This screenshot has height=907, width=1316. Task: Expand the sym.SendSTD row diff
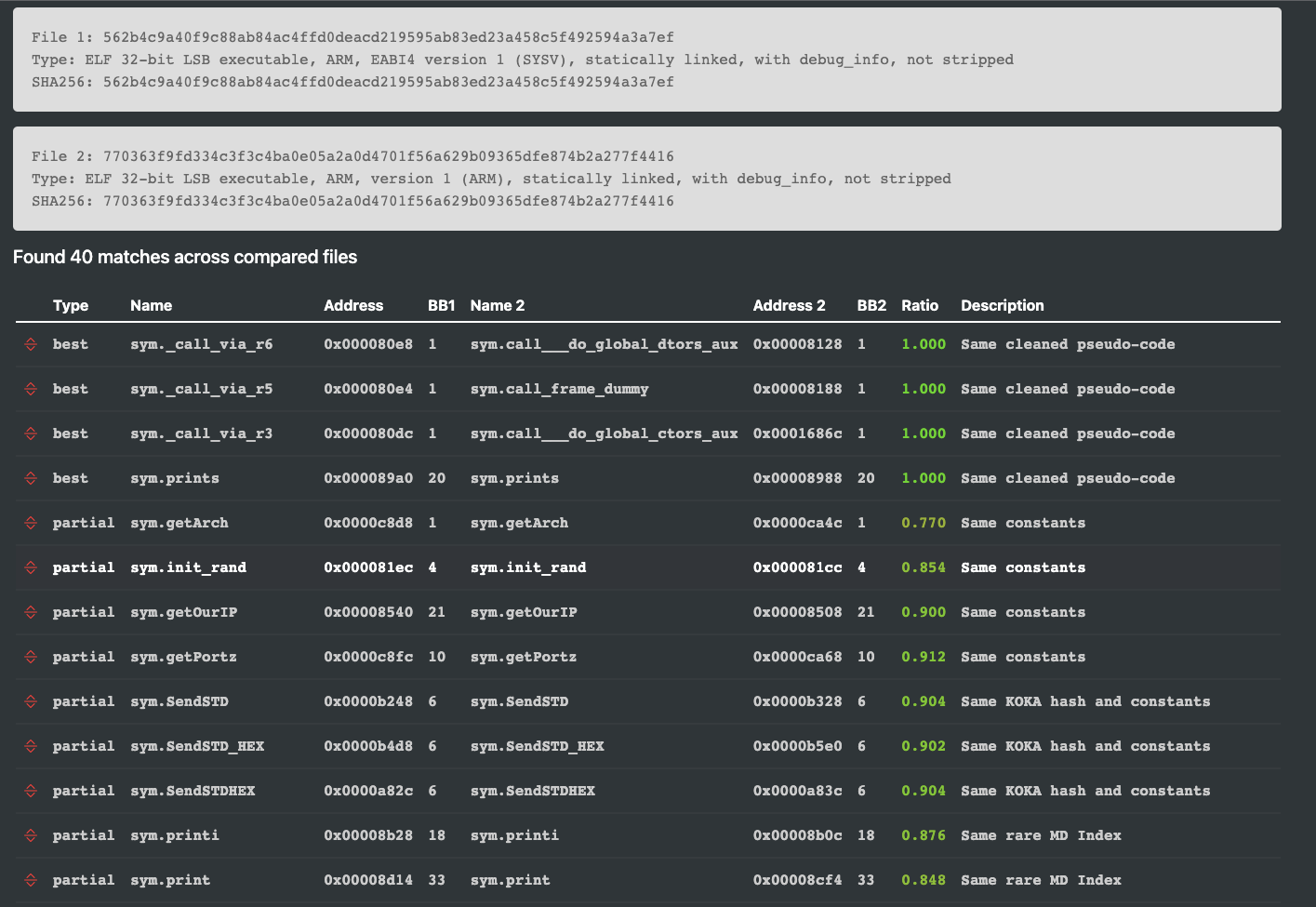click(31, 701)
